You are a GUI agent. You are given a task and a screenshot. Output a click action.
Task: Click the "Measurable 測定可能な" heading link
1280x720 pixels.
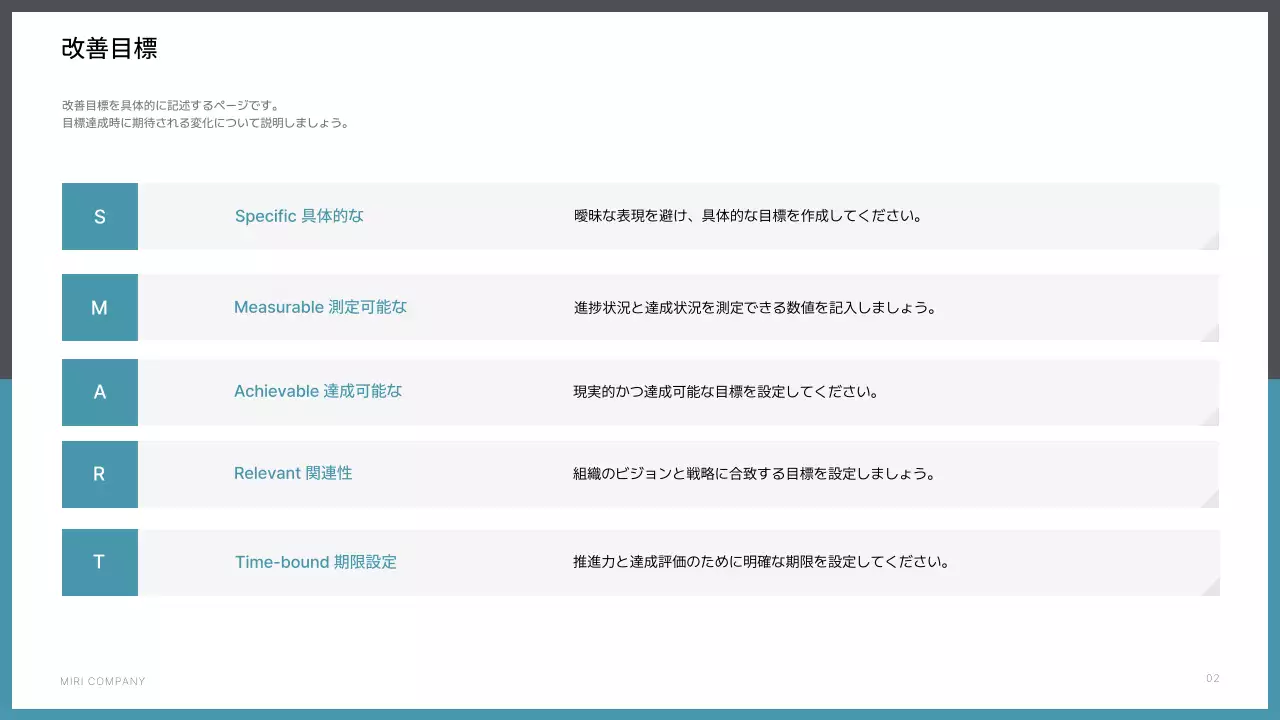coord(321,307)
